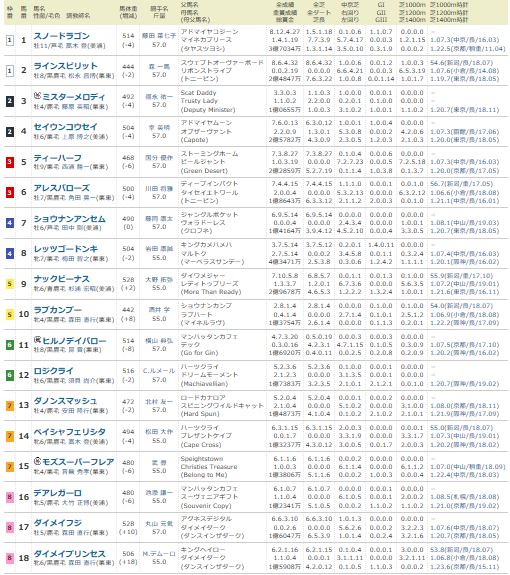The height and width of the screenshot is (575, 510).
Task: Click the orange frame 7 box for ダノンスマッシュ
Action: coord(10,406)
